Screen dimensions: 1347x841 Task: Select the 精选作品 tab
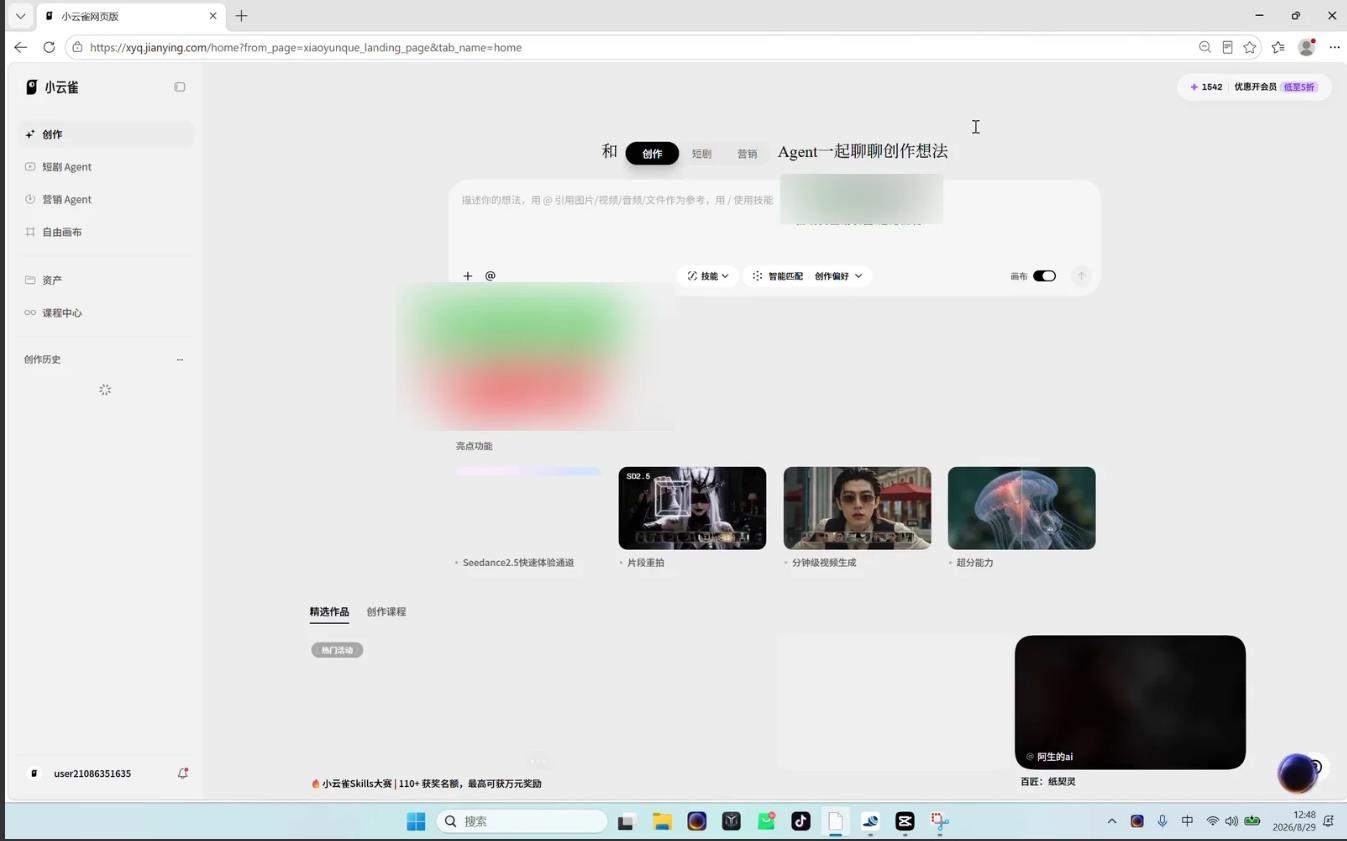coord(329,612)
